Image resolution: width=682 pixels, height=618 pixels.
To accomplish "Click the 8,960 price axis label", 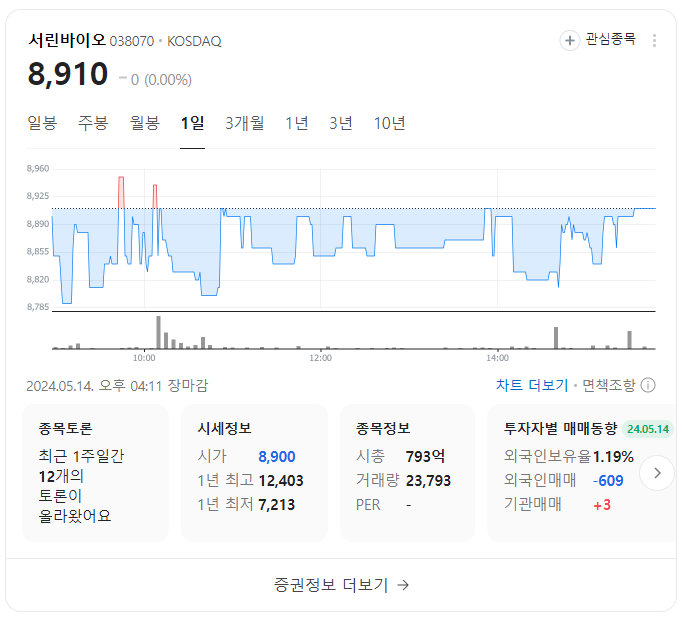I will point(38,168).
